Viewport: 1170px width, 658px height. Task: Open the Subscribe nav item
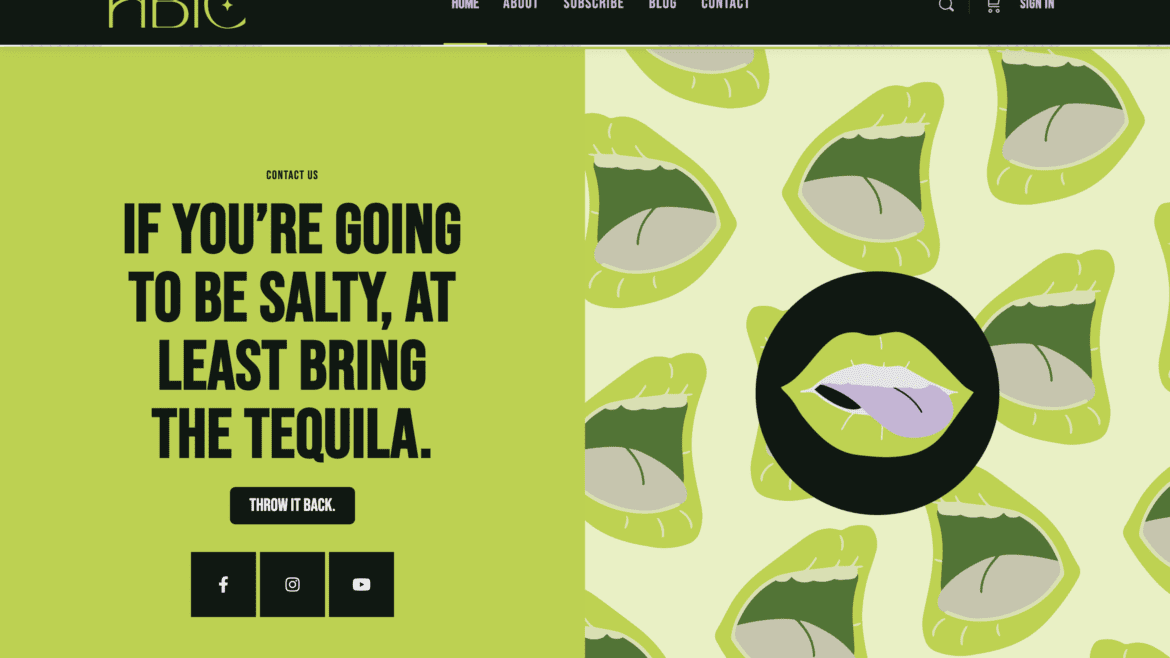593,5
